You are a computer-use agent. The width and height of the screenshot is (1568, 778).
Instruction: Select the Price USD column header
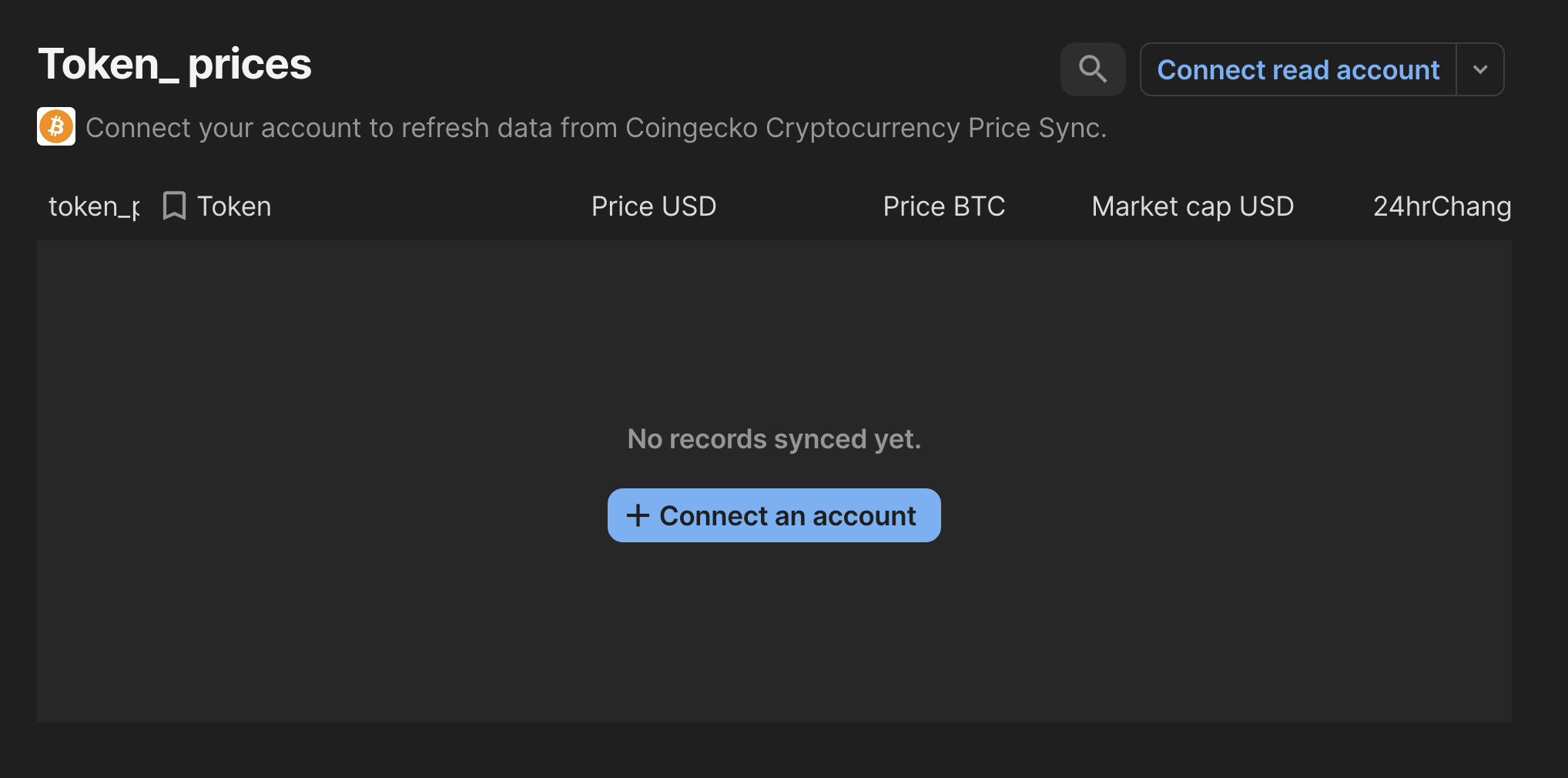tap(654, 206)
